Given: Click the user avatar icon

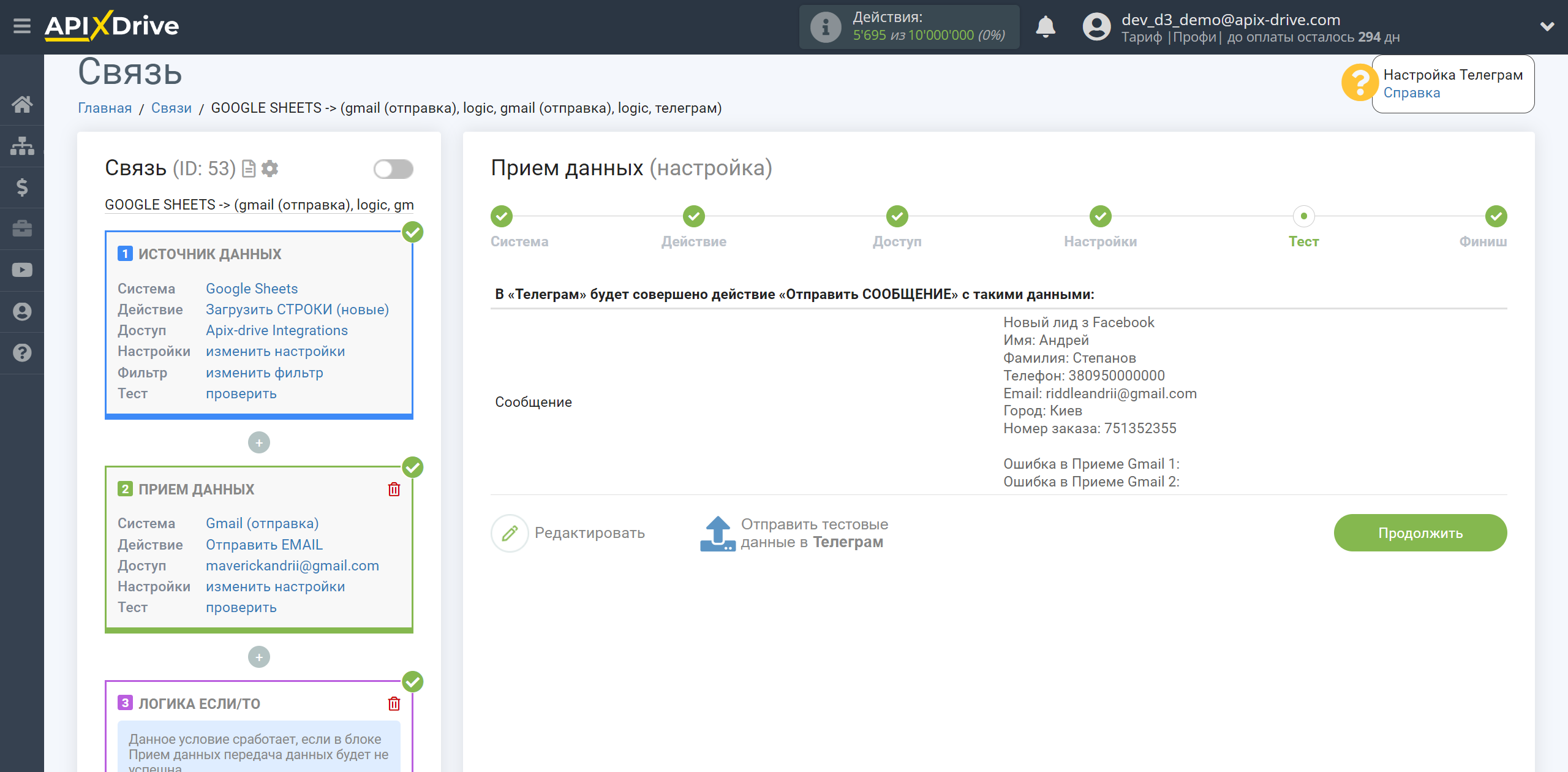Looking at the screenshot, I should click(1096, 27).
